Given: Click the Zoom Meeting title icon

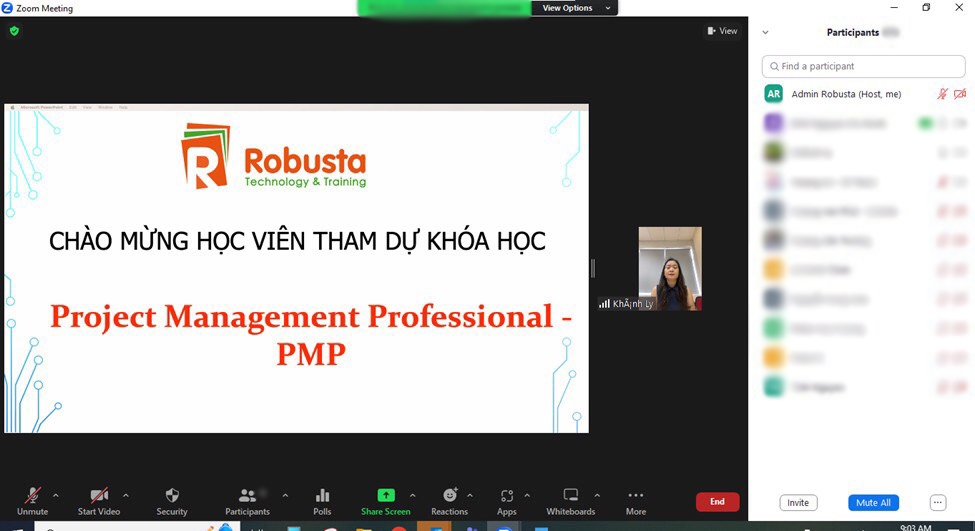Looking at the screenshot, I should [7, 8].
